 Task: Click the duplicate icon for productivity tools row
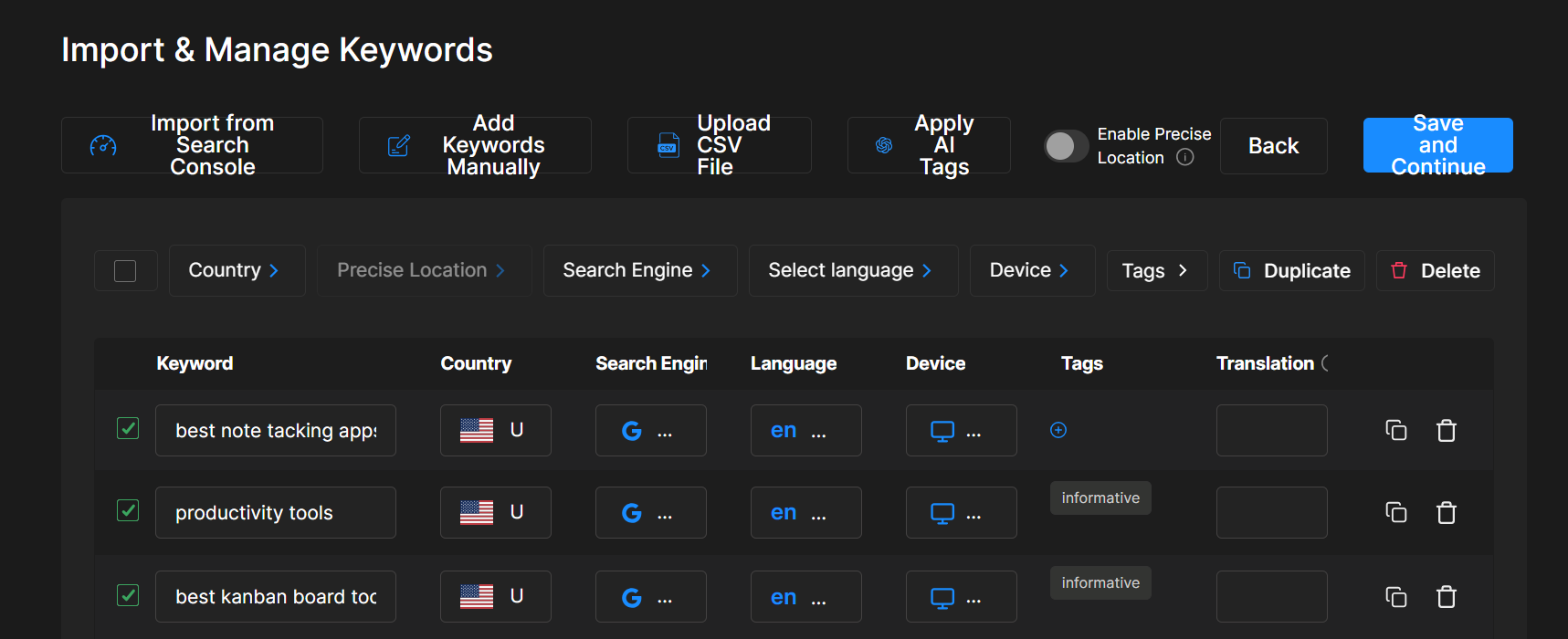1395,512
